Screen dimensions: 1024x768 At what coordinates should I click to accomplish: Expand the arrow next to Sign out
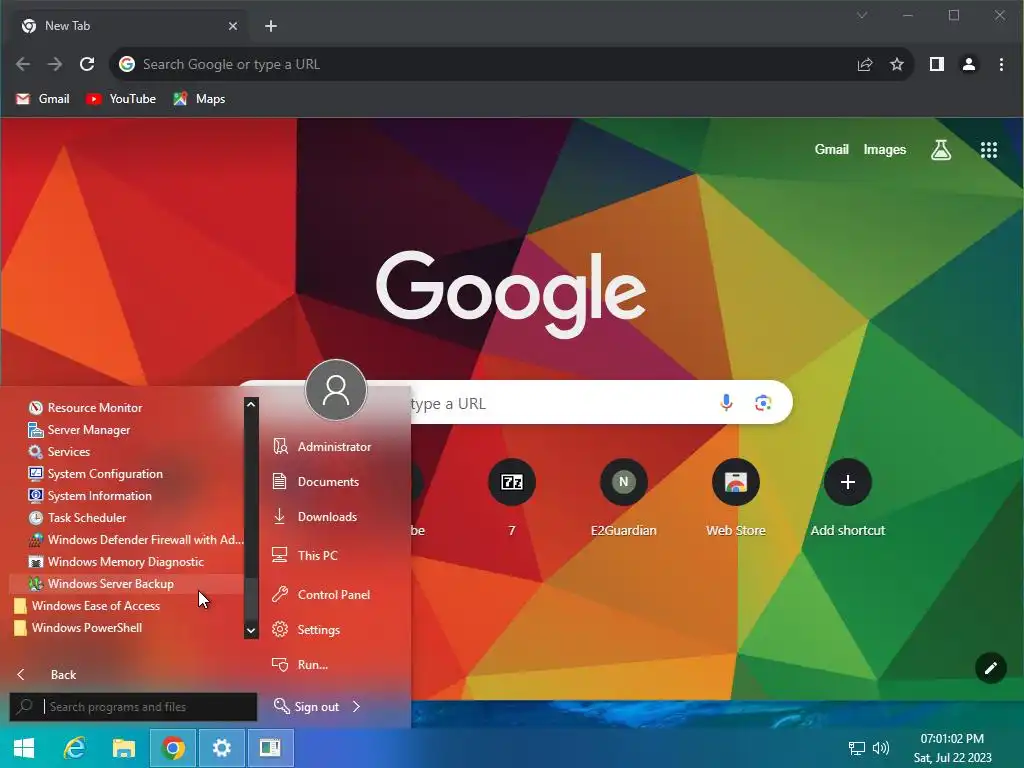[357, 707]
